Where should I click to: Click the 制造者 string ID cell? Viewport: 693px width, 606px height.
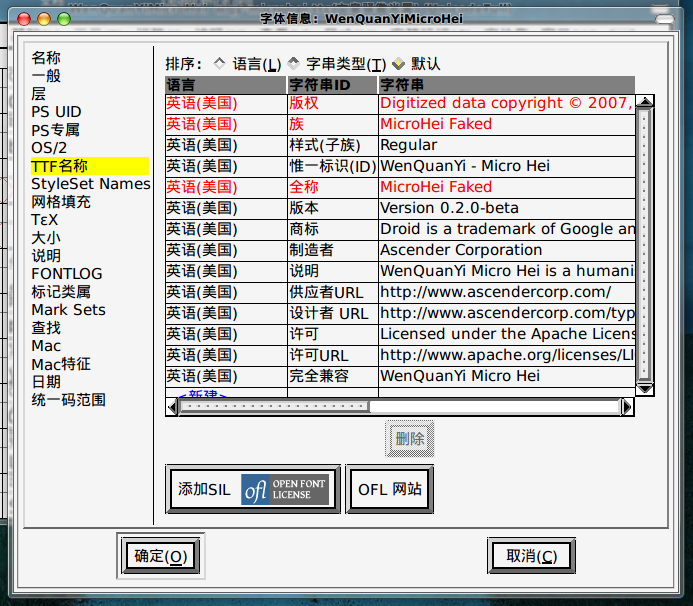(x=333, y=250)
